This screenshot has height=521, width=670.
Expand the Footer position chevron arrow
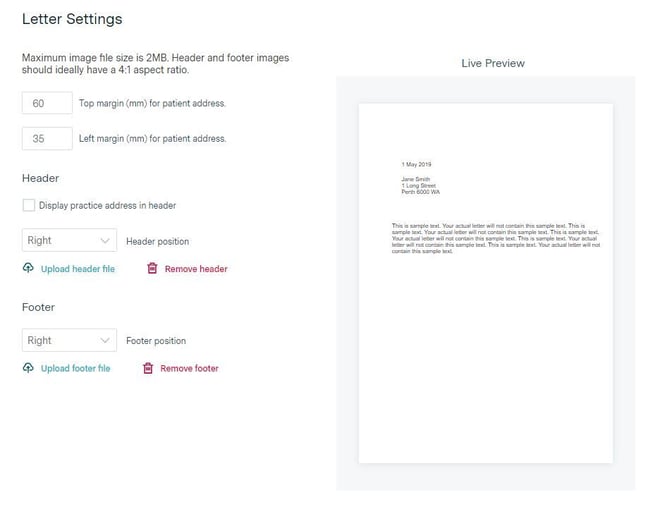click(x=106, y=341)
